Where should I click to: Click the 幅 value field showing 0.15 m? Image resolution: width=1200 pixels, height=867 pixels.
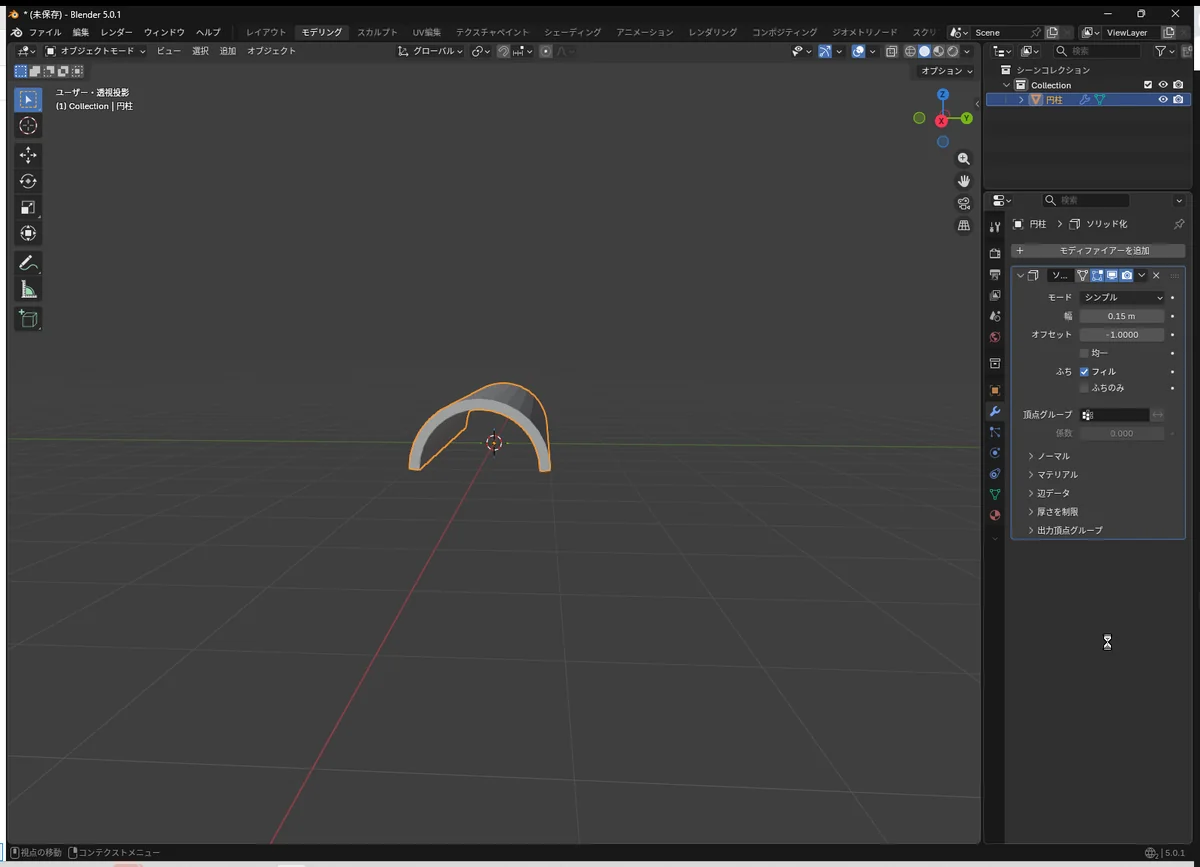[x=1122, y=316]
